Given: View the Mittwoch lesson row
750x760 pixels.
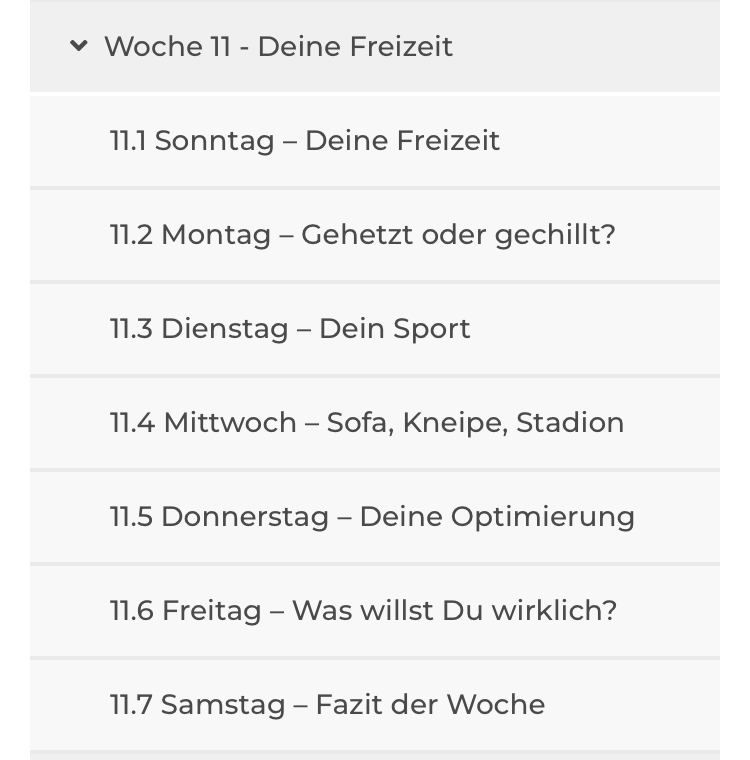Looking at the screenshot, I should click(375, 423).
